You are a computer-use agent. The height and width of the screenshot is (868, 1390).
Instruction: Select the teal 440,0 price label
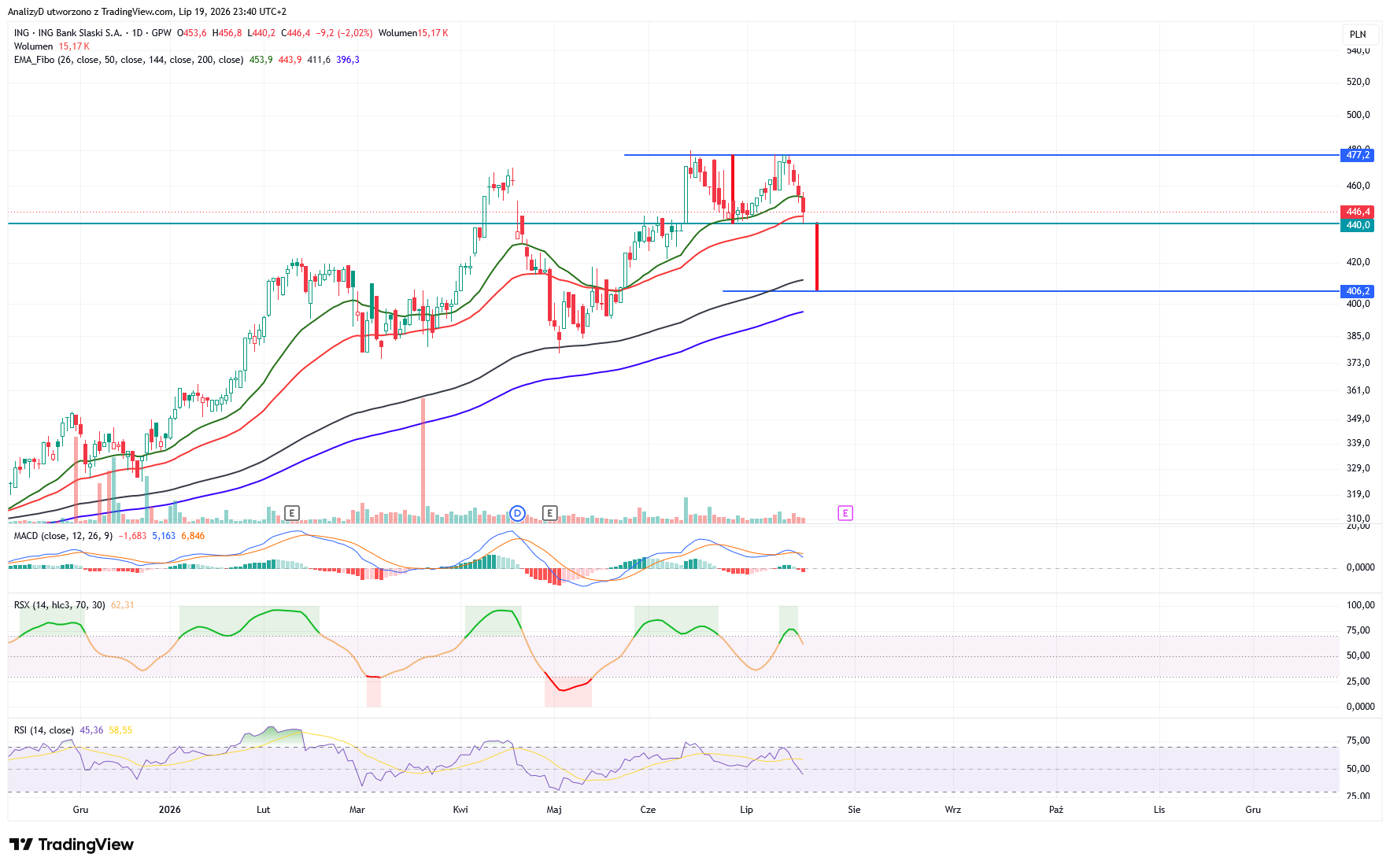point(1357,225)
